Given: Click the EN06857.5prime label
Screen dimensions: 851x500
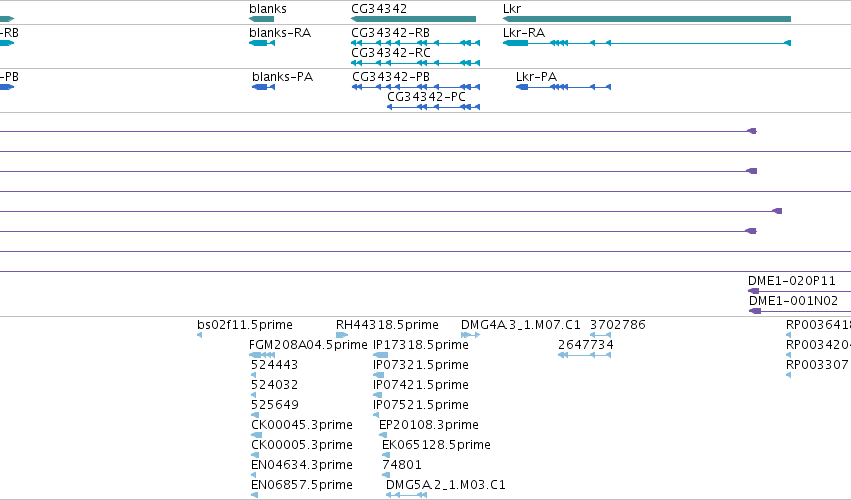Looking at the screenshot, I should pyautogui.click(x=302, y=485).
